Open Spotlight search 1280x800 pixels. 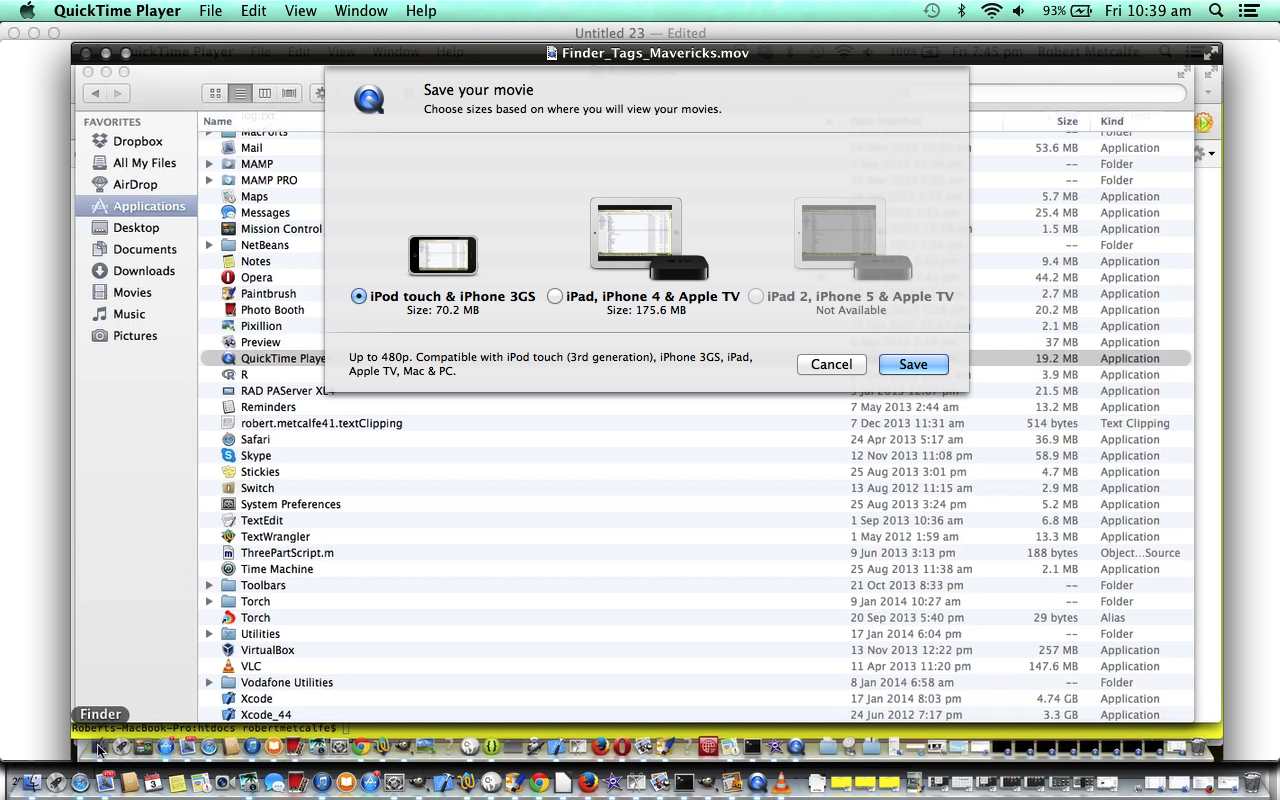pos(1216,11)
